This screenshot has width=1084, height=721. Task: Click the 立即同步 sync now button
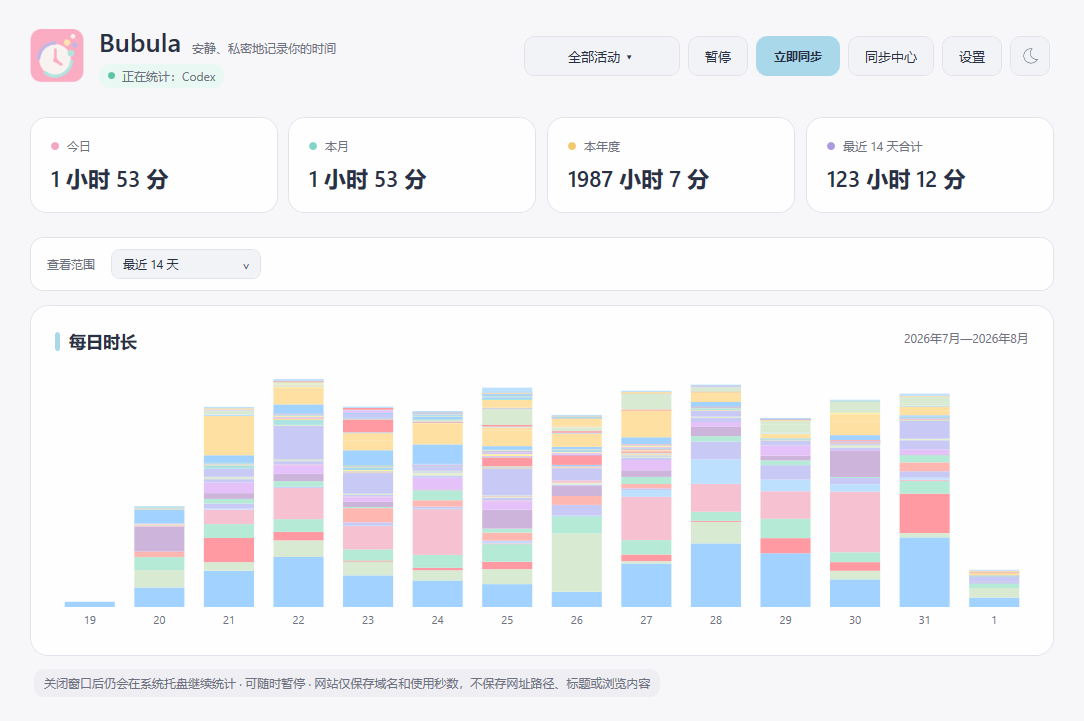point(798,56)
